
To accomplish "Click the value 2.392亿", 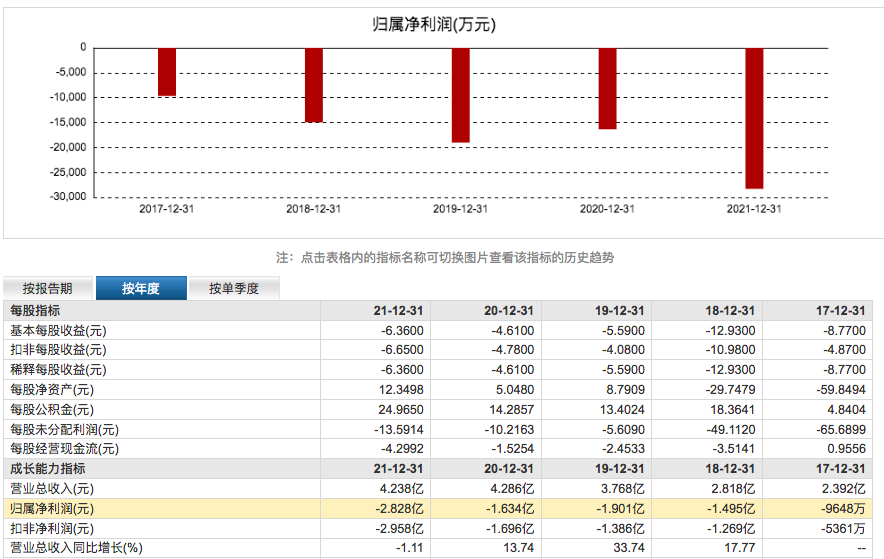I will [843, 489].
